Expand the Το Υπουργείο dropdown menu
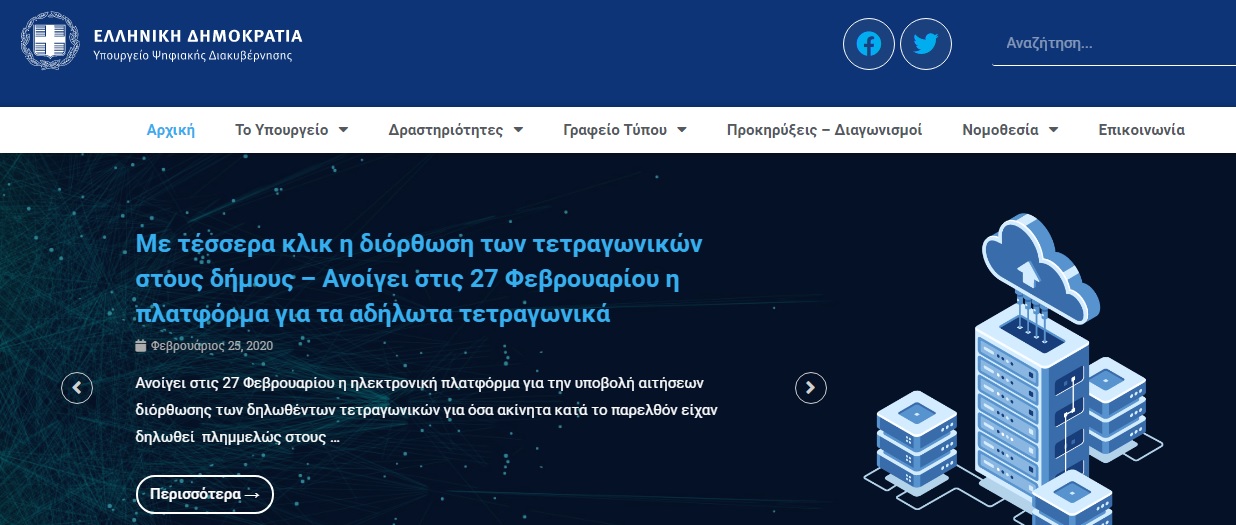This screenshot has height=525, width=1236. point(291,130)
